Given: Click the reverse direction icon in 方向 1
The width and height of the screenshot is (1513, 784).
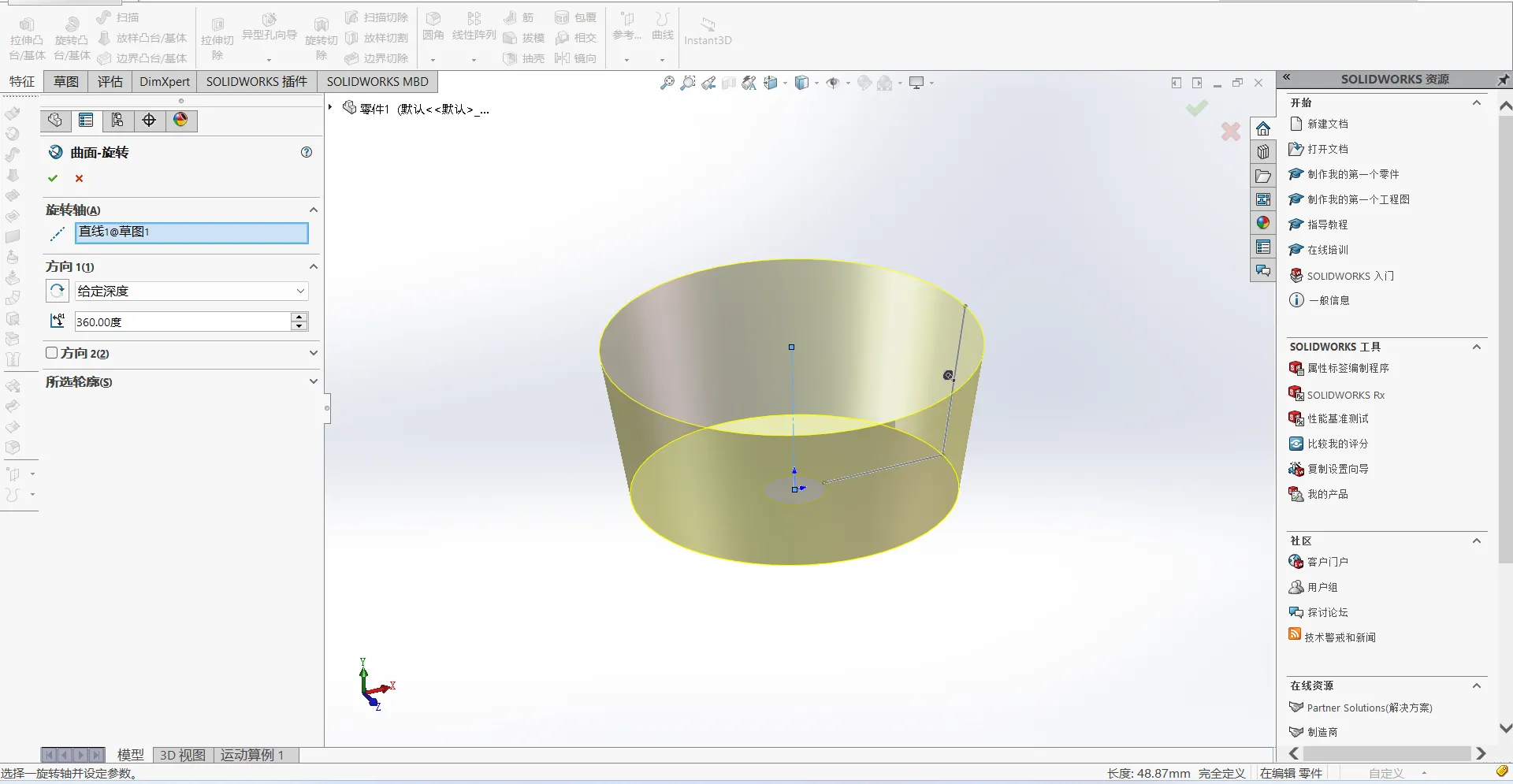Looking at the screenshot, I should [x=58, y=291].
